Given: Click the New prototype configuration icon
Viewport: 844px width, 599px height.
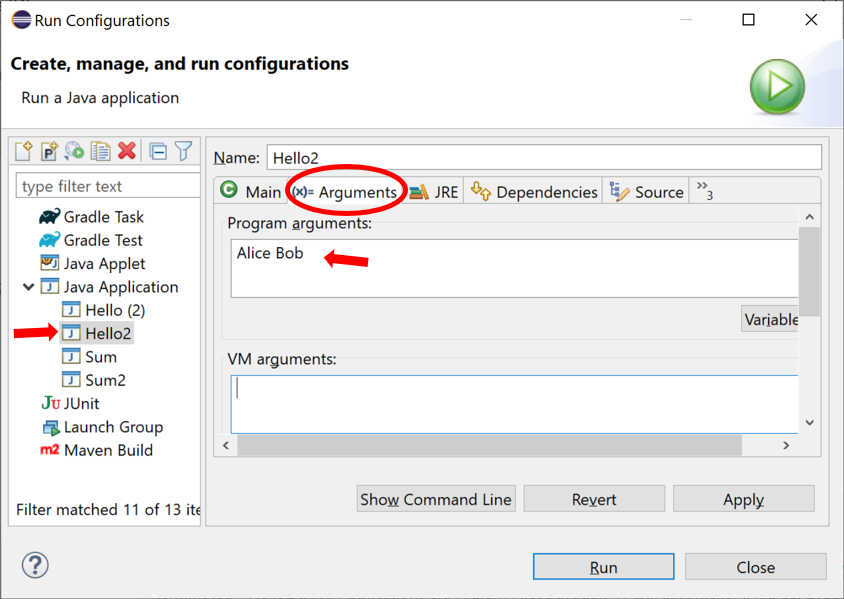Looking at the screenshot, I should (49, 151).
